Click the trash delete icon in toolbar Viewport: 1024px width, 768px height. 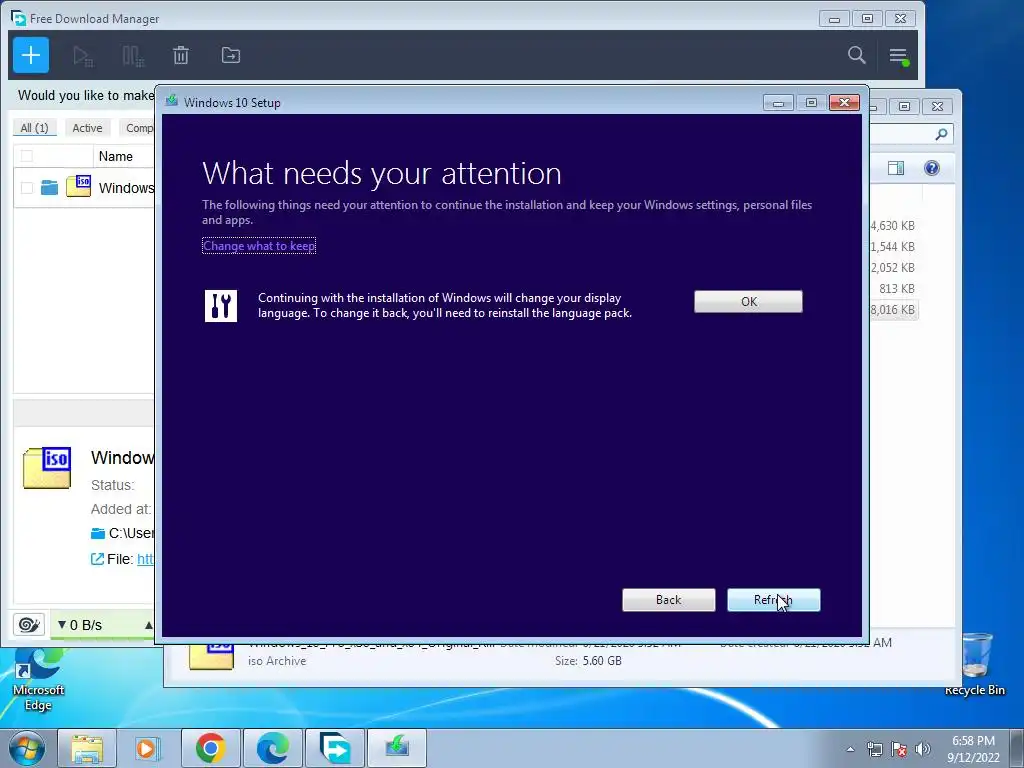[181, 56]
